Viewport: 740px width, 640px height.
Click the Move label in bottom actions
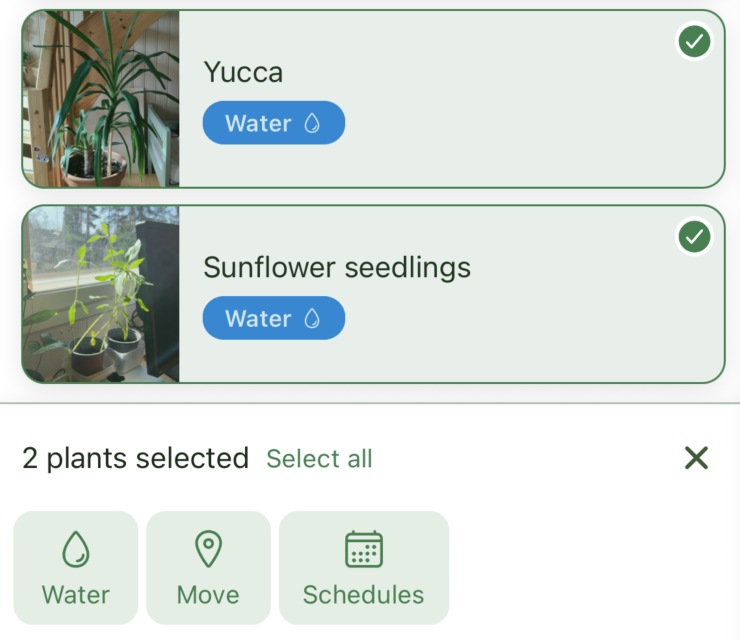[x=208, y=595]
